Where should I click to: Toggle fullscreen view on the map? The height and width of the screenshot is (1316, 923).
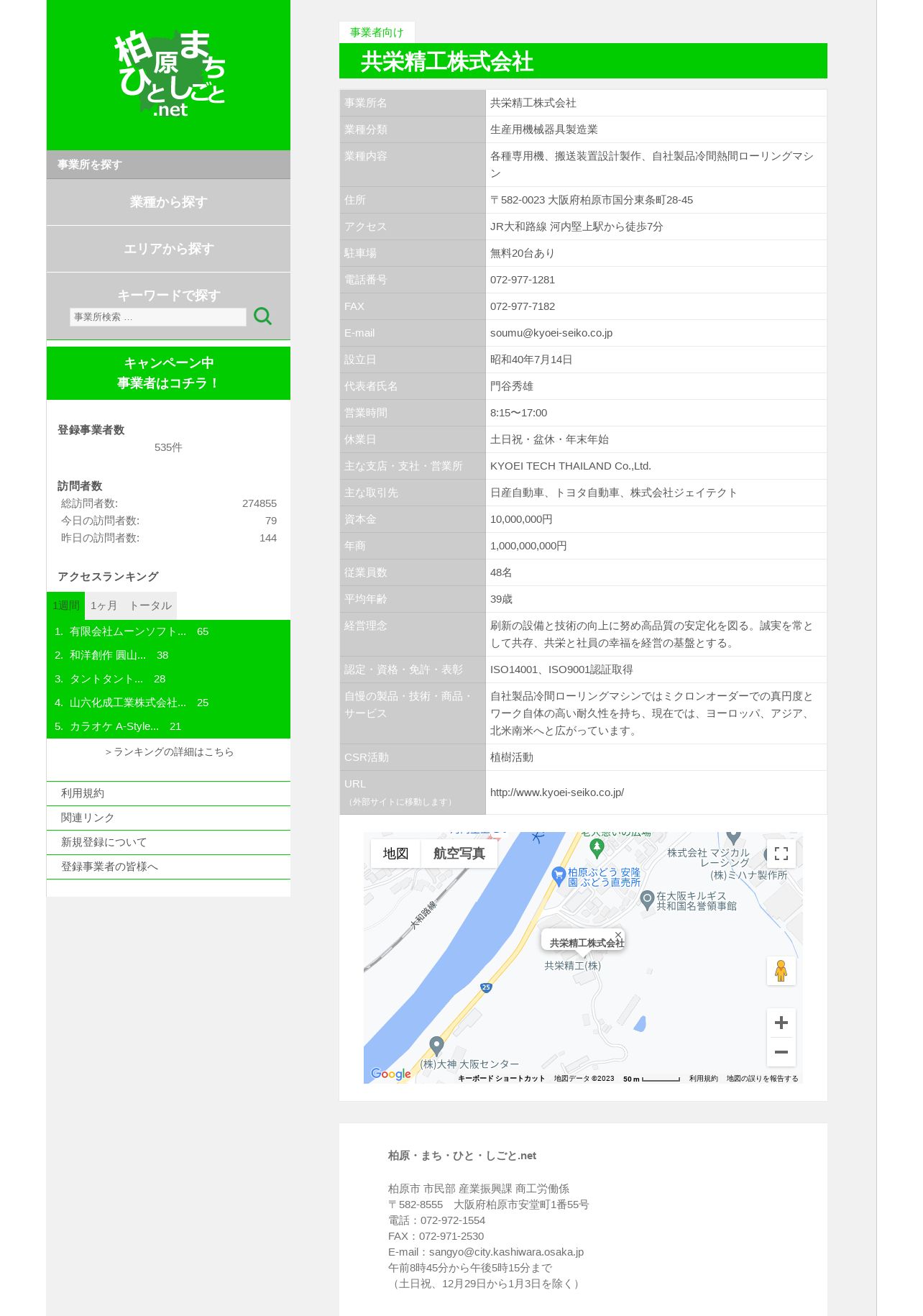pos(781,854)
